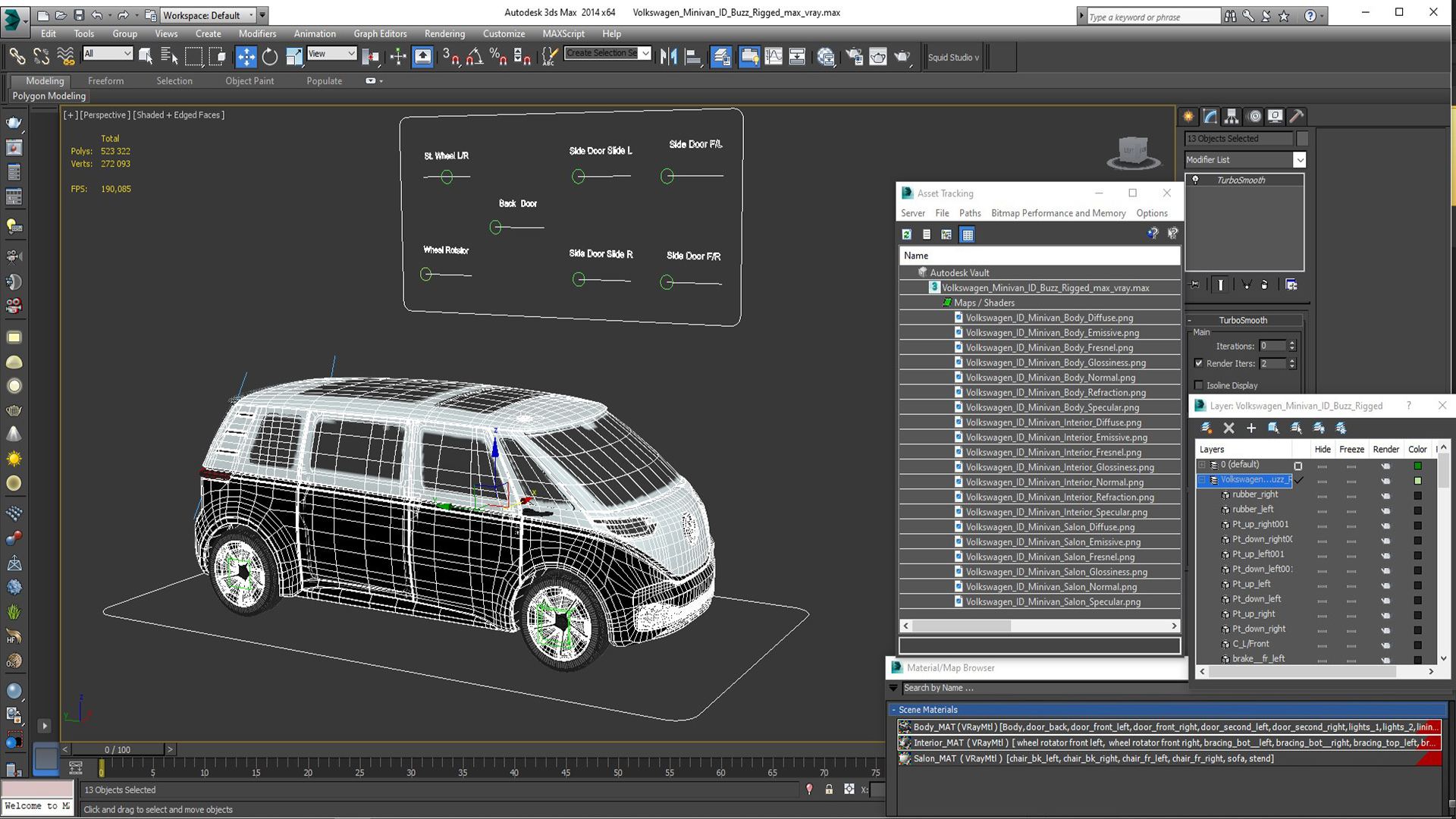Open the Mirror tool in main toolbar

[668, 57]
